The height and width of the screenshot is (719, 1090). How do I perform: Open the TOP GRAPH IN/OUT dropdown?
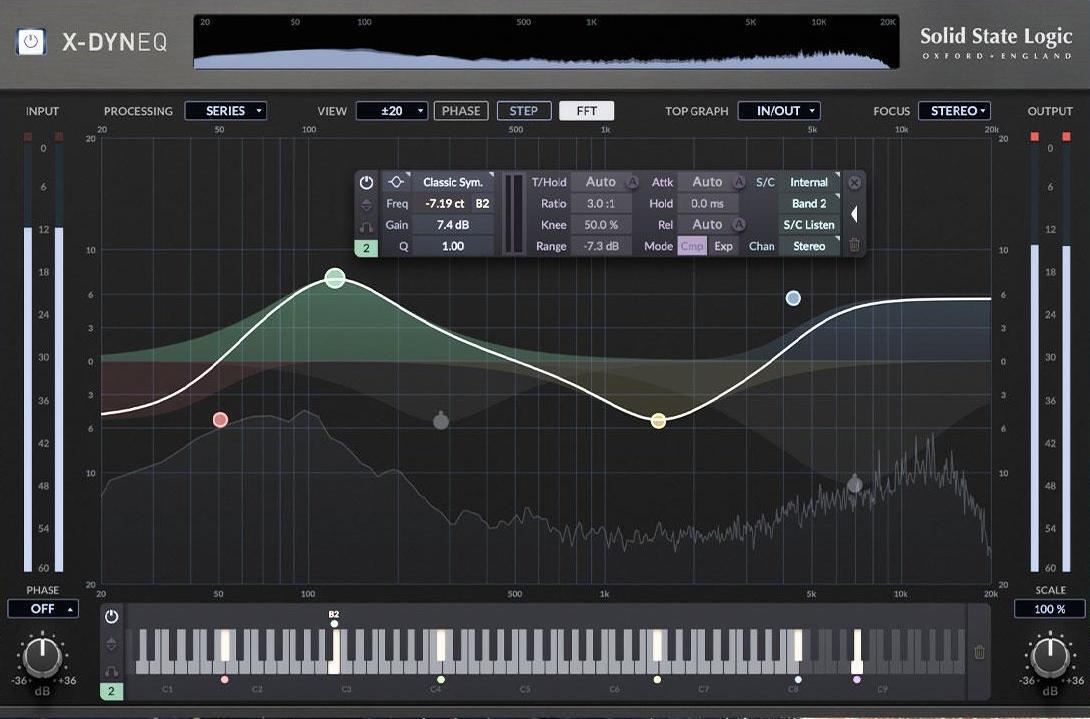[x=778, y=110]
